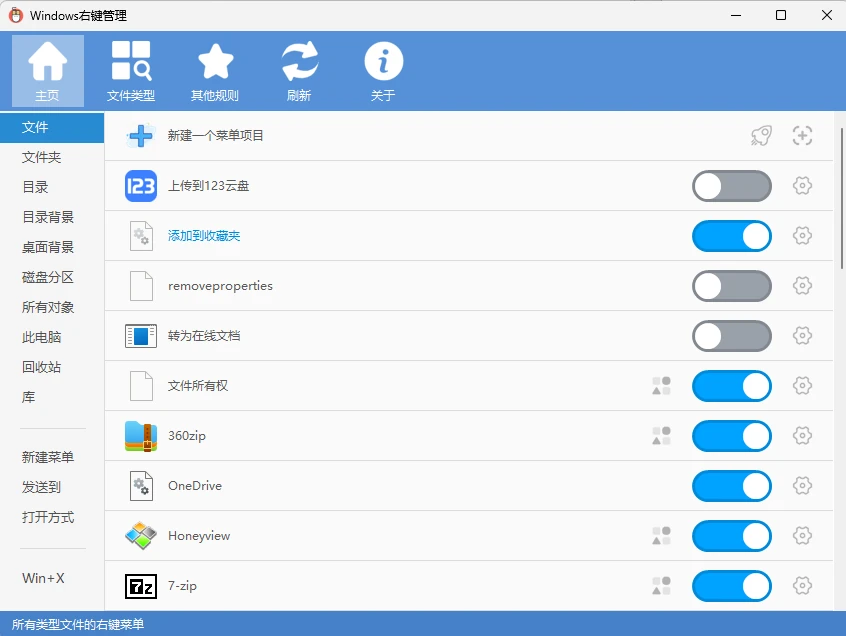The image size is (846, 636).
Task: Click the vertical scrollbar of the list
Action: [x=840, y=200]
